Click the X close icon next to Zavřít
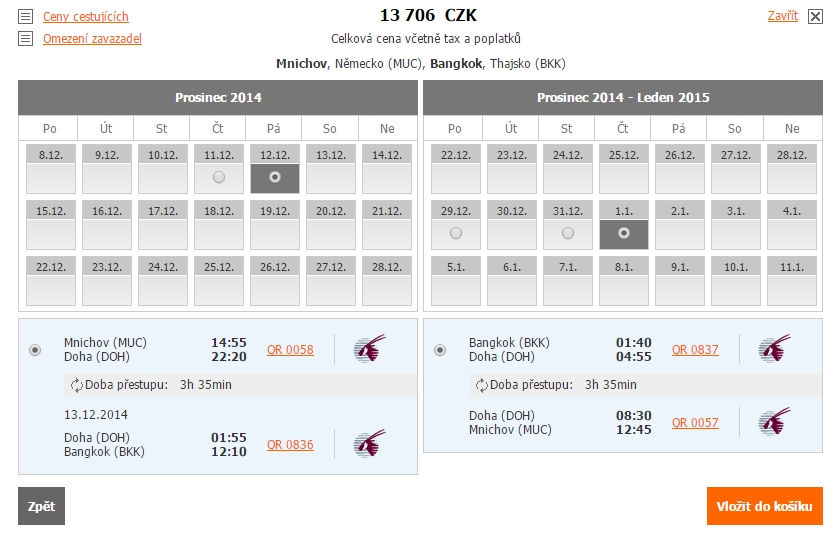This screenshot has height=541, width=834. (x=815, y=16)
